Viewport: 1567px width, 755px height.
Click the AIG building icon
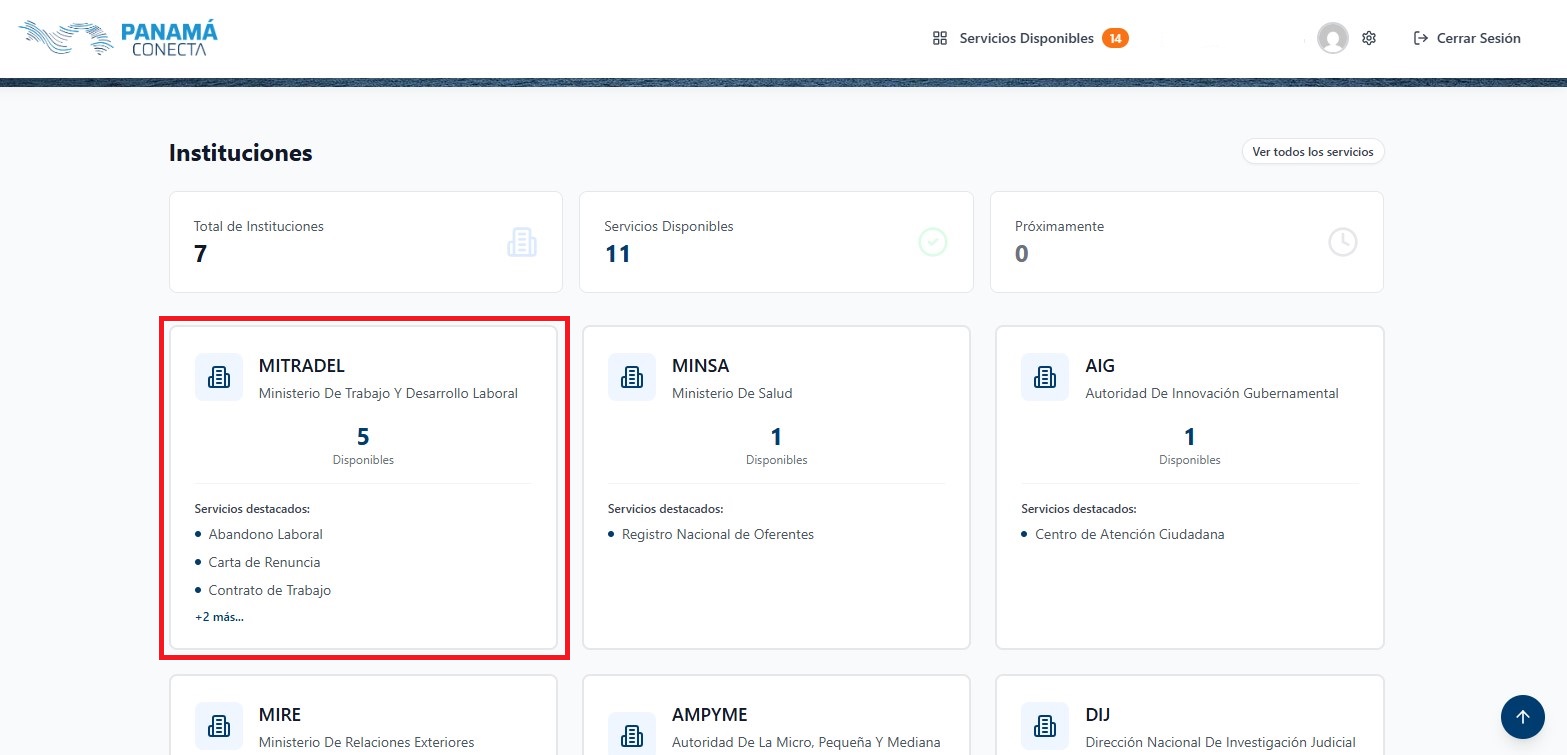coord(1045,377)
